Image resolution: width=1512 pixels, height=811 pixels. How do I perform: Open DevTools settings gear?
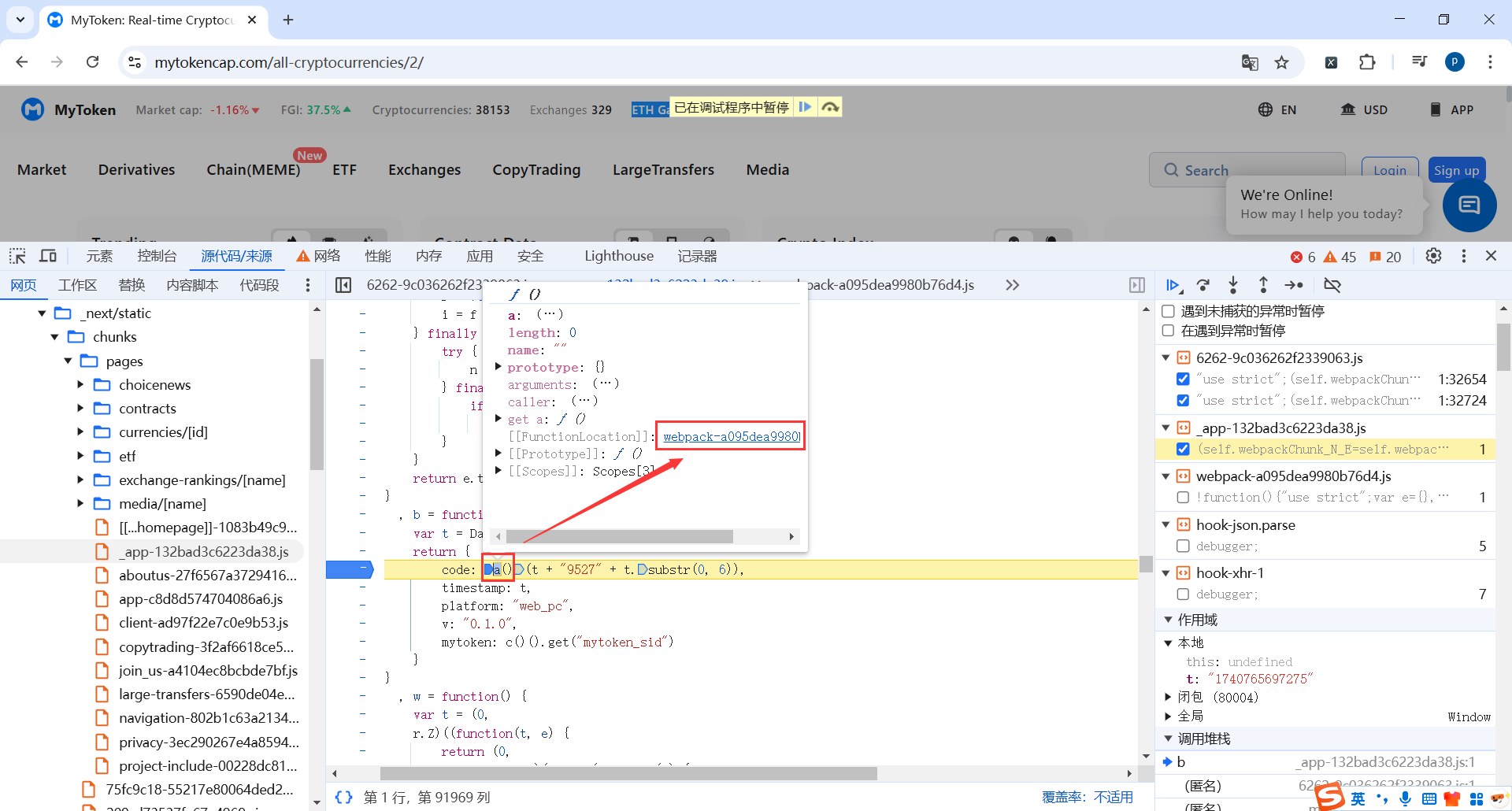[1433, 256]
